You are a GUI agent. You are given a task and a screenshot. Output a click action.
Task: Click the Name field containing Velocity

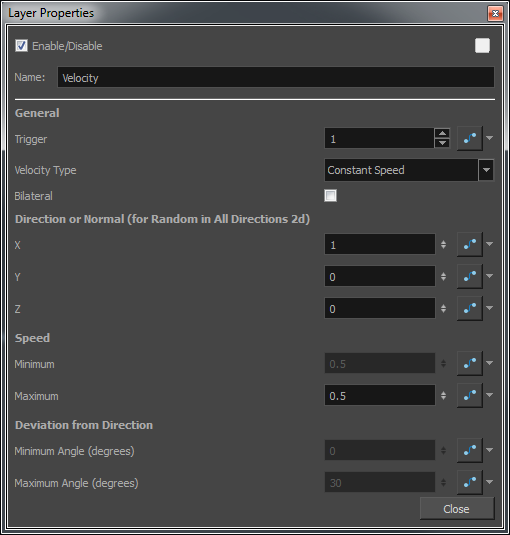pyautogui.click(x=276, y=77)
